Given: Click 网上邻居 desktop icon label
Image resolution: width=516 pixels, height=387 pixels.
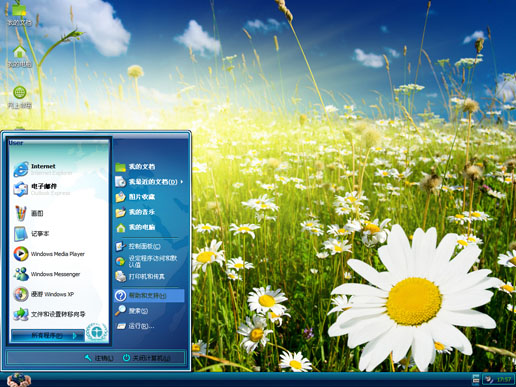Looking at the screenshot, I should pyautogui.click(x=20, y=106).
